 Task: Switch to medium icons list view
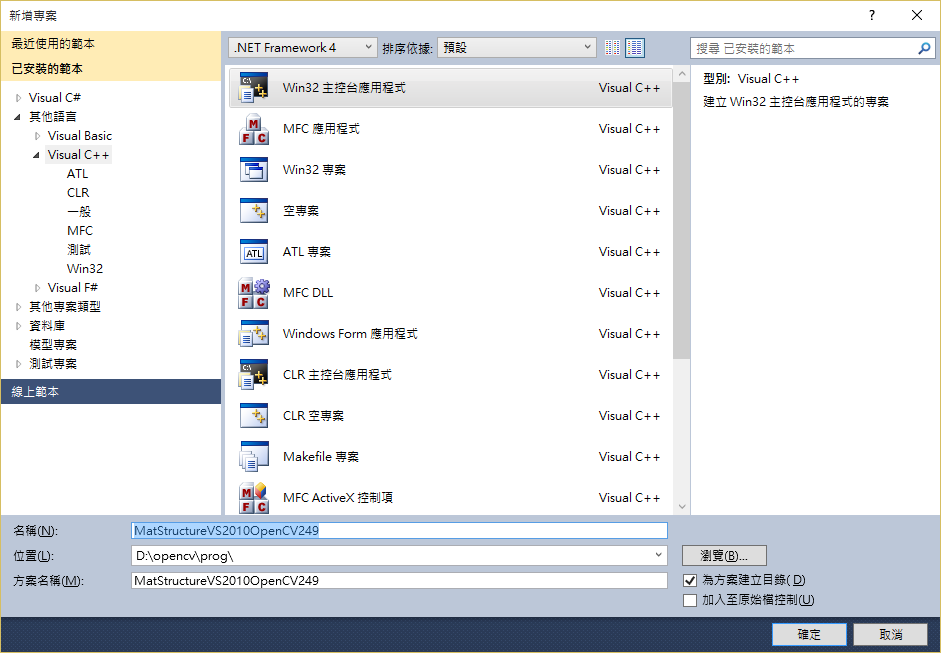tap(635, 47)
